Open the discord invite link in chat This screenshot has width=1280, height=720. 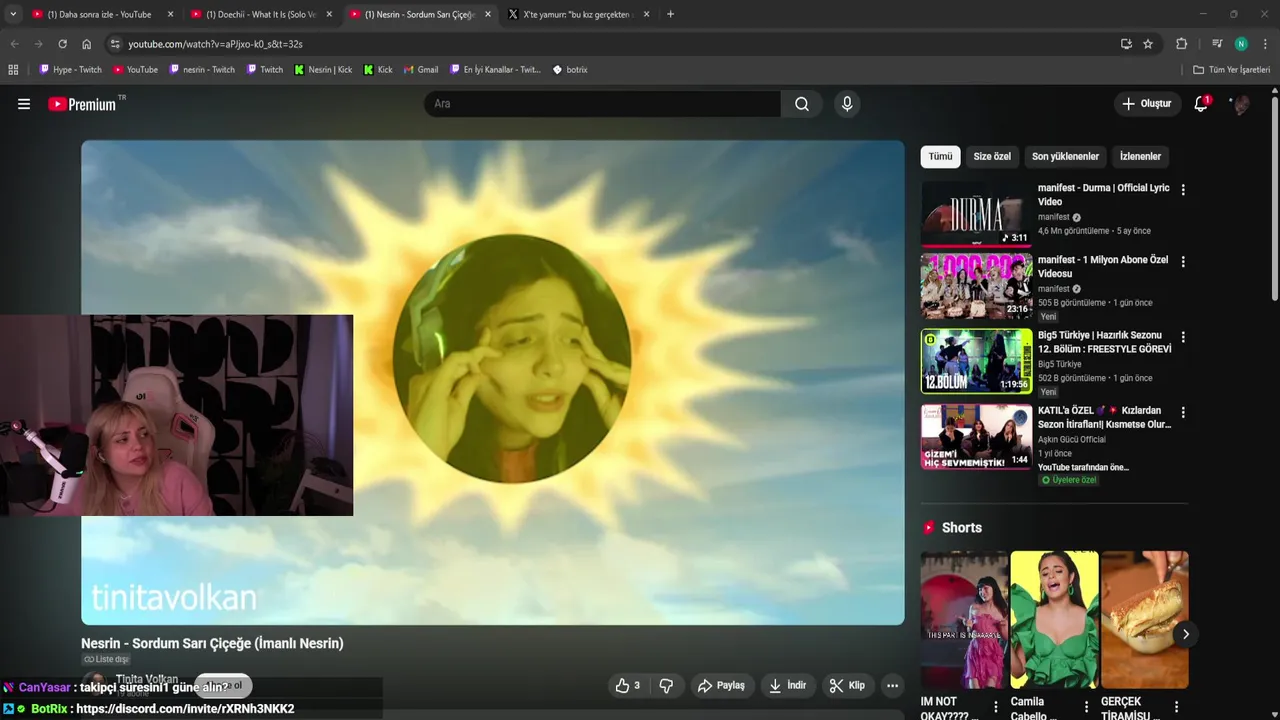(x=185, y=708)
